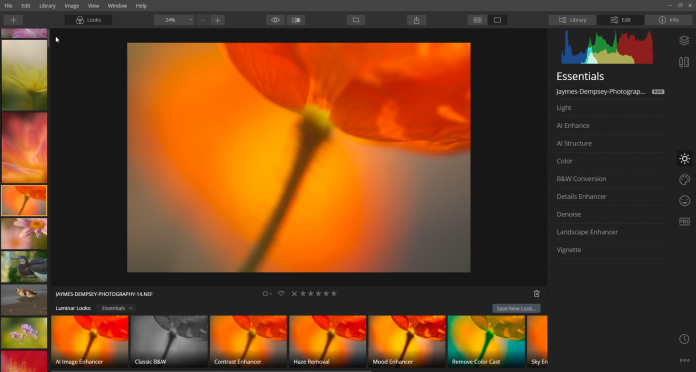This screenshot has height=372, width=696.
Task: Apply the AI Image Enhancer look
Action: pyautogui.click(x=90, y=341)
